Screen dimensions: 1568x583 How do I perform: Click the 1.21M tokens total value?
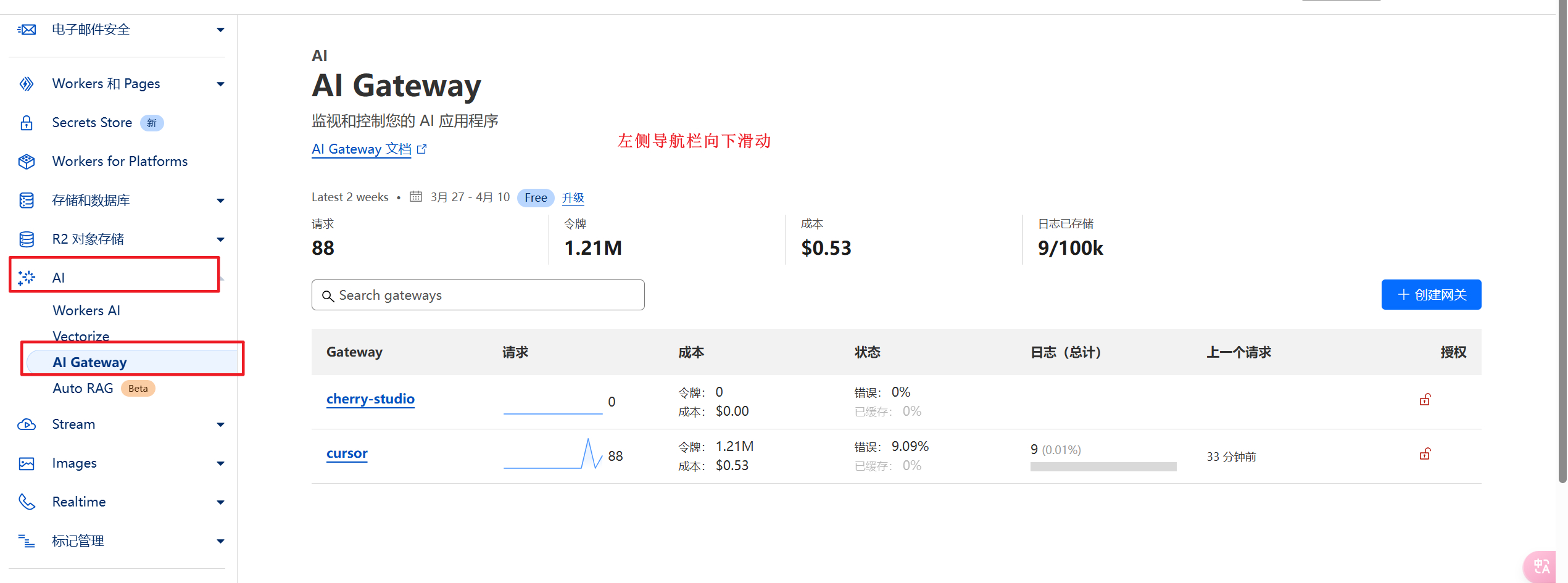593,248
